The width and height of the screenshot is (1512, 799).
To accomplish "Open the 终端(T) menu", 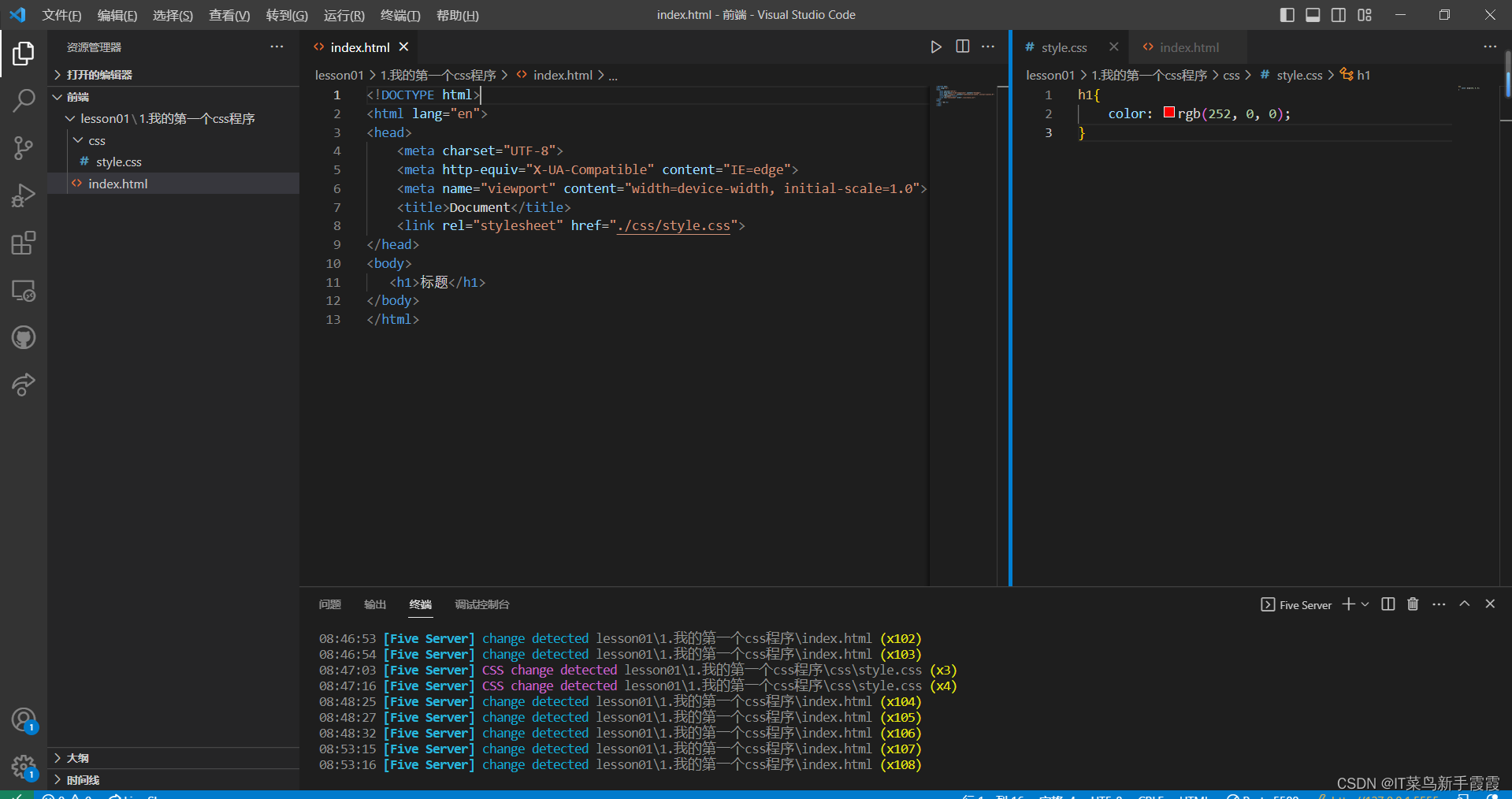I will (x=400, y=15).
